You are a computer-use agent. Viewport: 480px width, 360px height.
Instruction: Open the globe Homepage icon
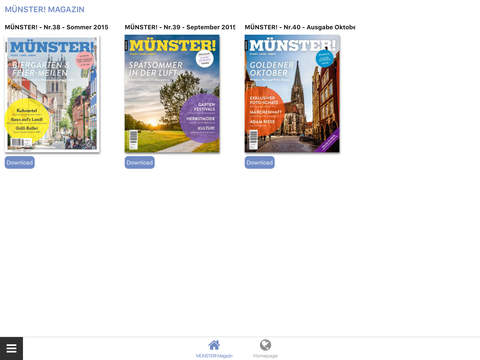[x=265, y=345]
